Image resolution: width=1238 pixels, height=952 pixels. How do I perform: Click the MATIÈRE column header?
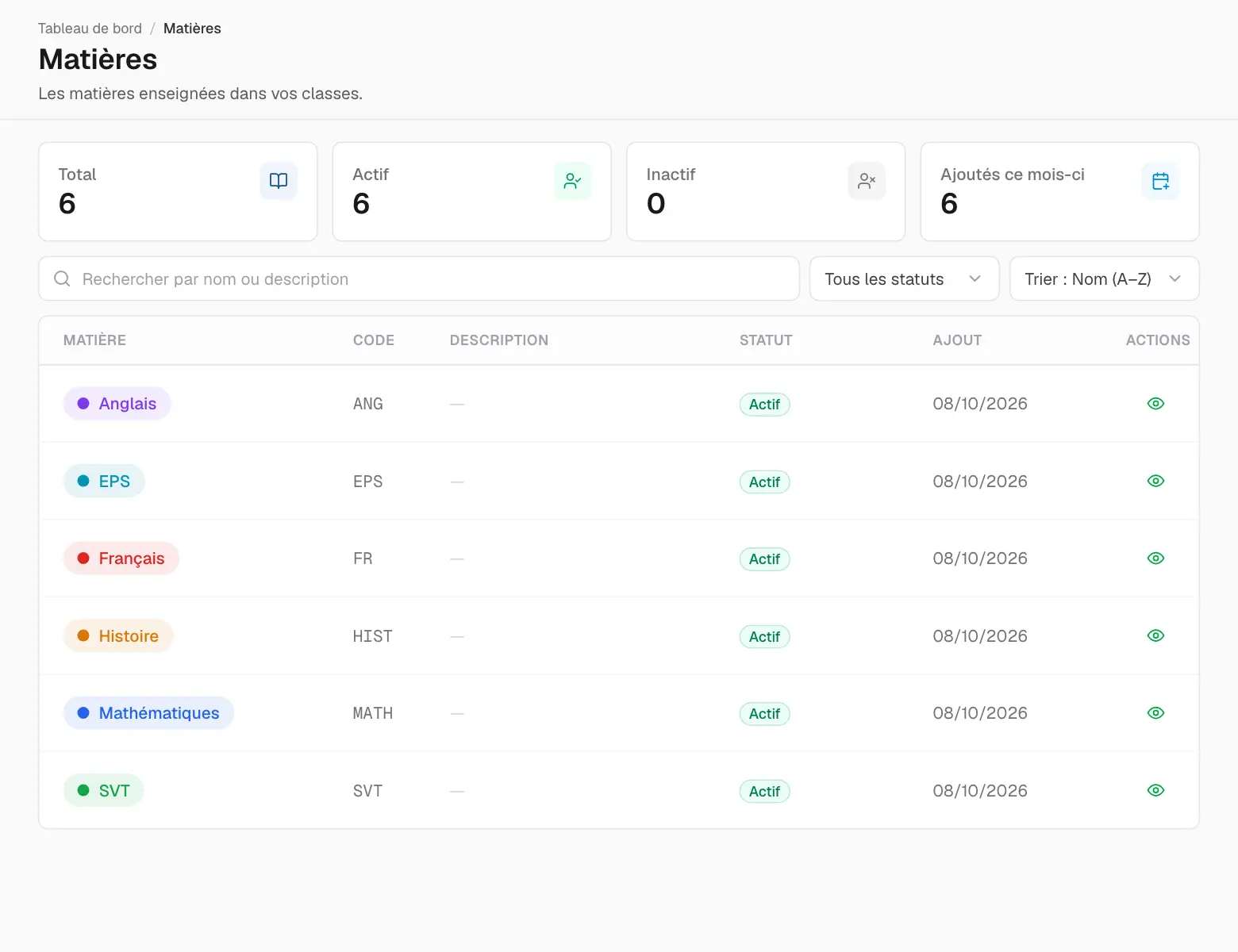point(94,340)
